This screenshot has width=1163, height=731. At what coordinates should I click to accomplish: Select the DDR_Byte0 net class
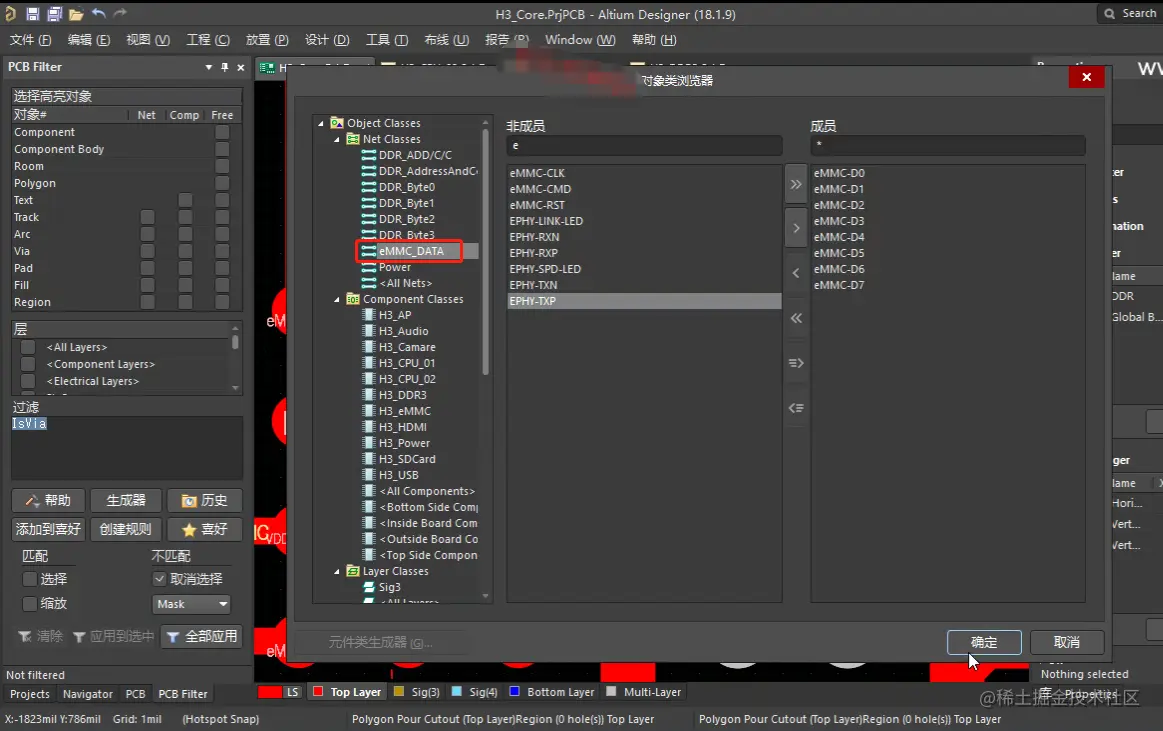pos(406,187)
